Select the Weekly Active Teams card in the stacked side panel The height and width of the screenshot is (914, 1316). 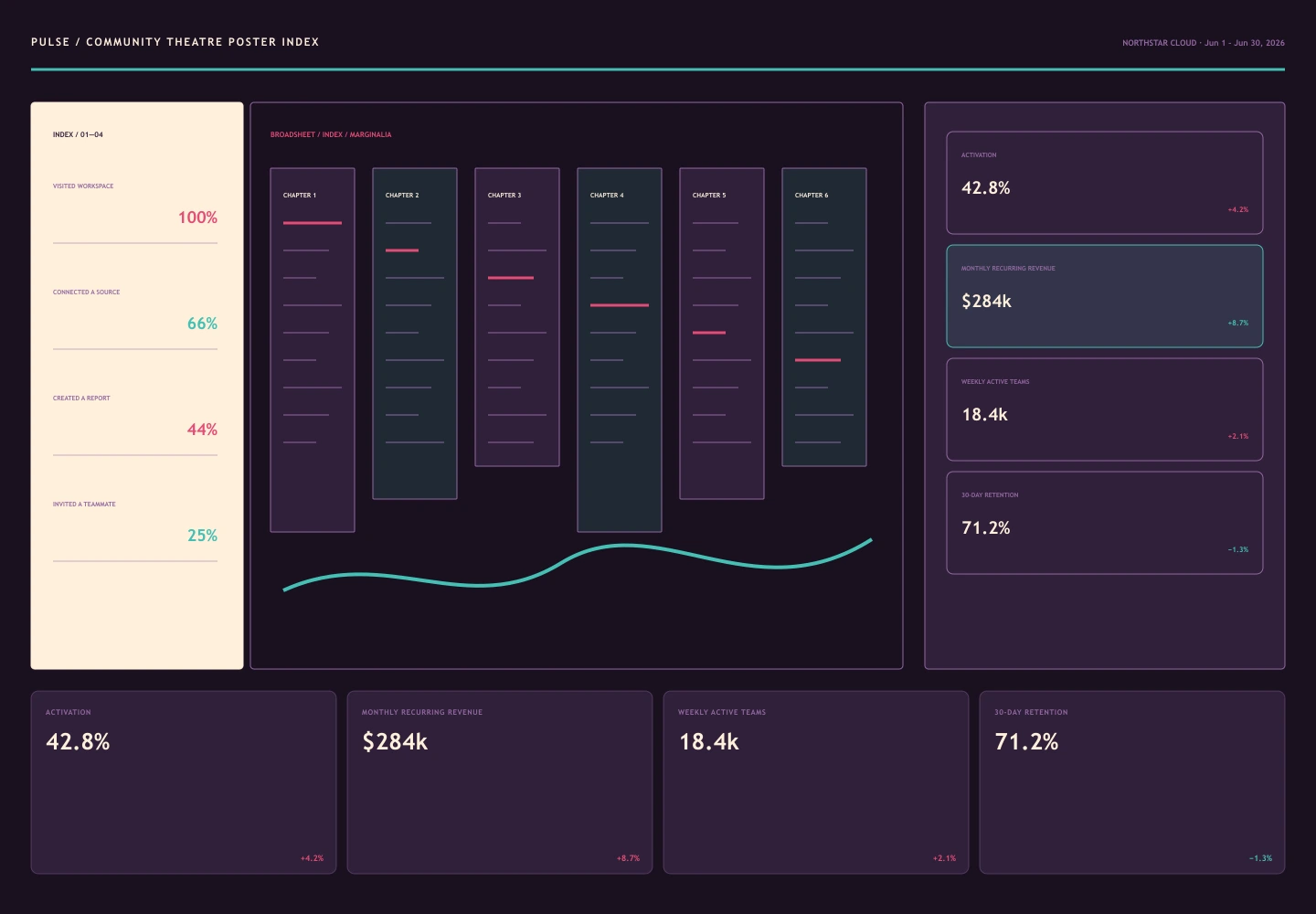[1105, 409]
